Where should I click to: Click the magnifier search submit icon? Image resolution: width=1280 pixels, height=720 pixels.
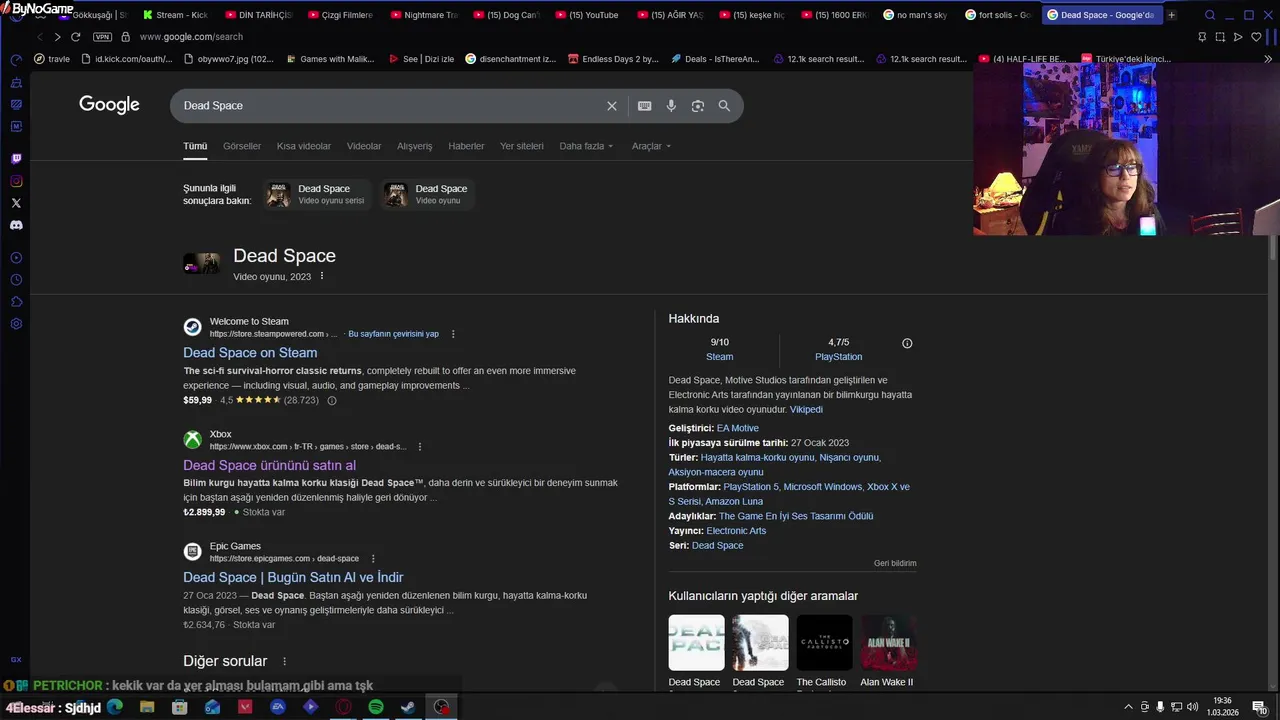[724, 106]
